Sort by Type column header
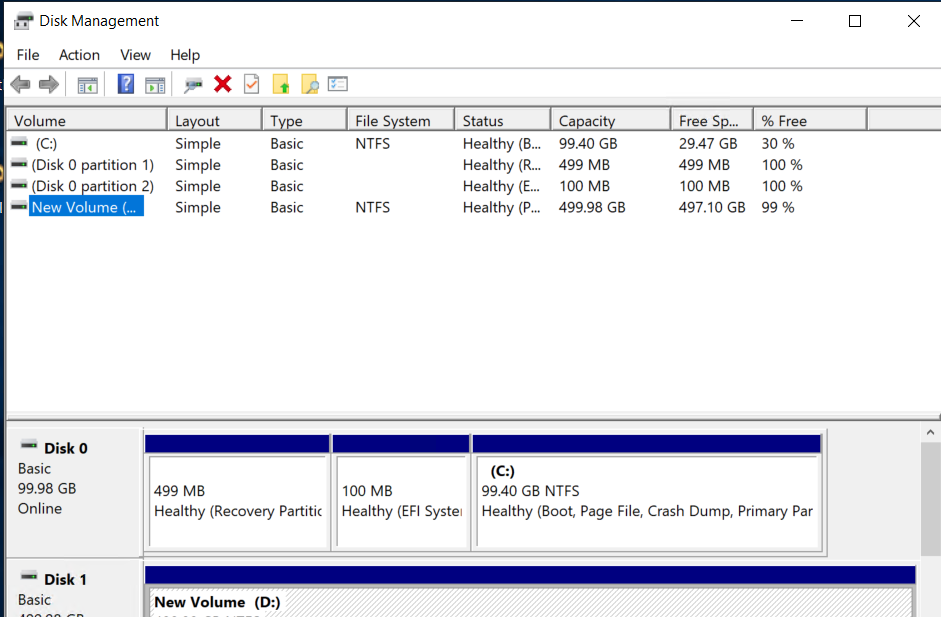941x617 pixels. (x=305, y=121)
